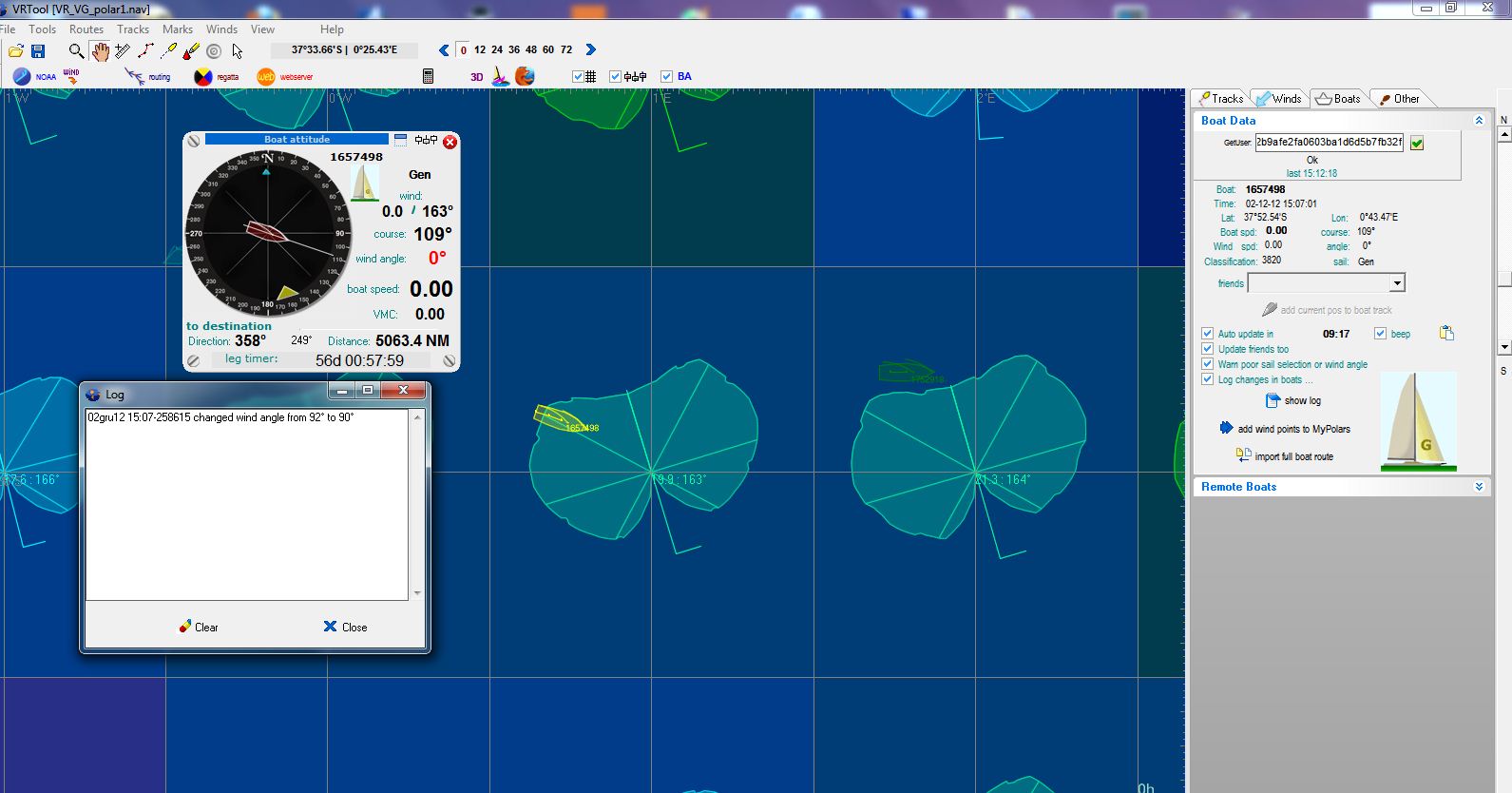Toggle the grid display checkbox
This screenshot has width=1512, height=793.
pyautogui.click(x=578, y=76)
